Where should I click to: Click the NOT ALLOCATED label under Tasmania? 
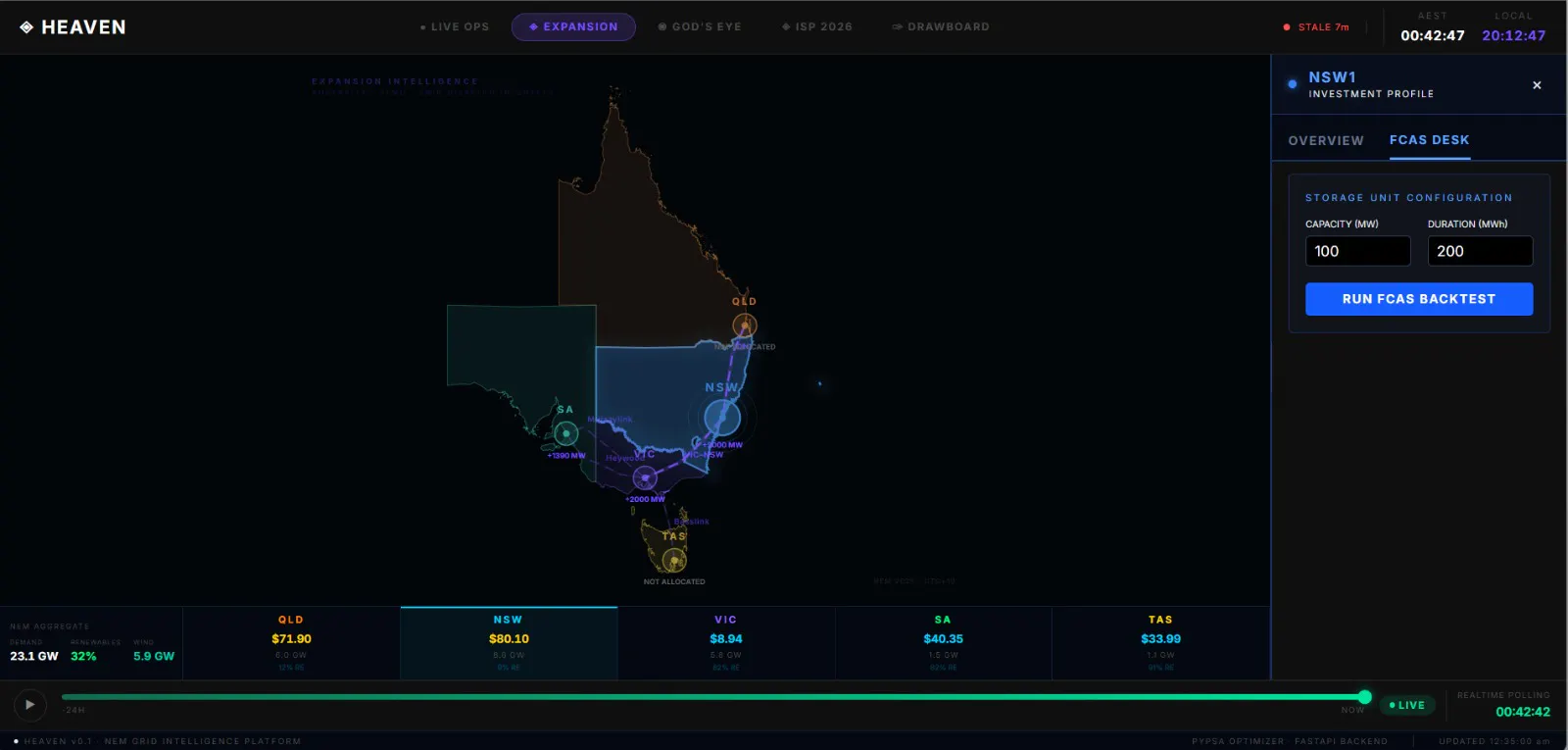[674, 582]
